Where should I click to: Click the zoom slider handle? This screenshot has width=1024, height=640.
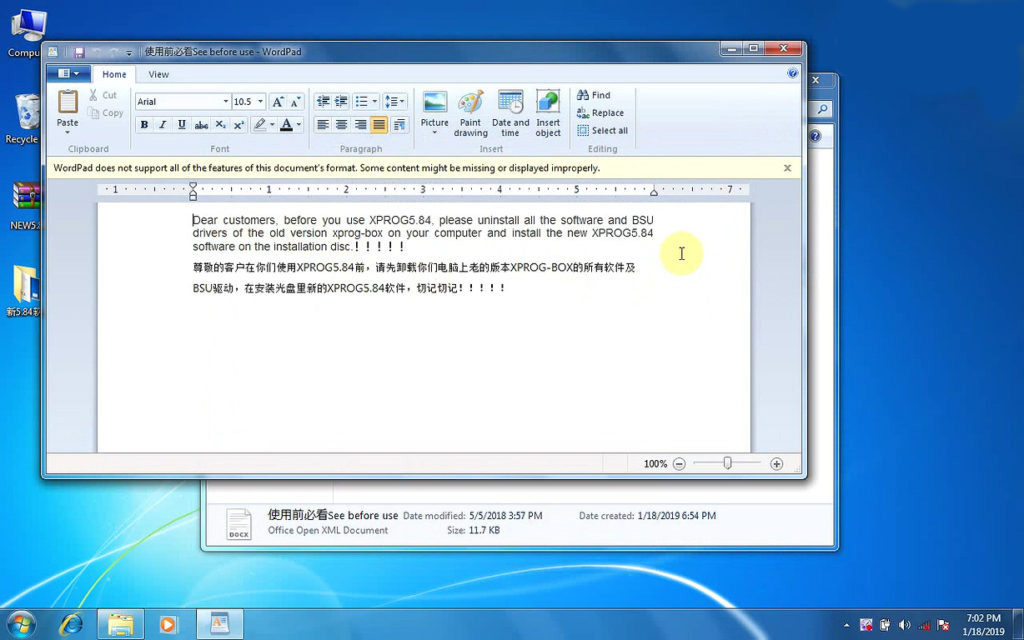728,463
